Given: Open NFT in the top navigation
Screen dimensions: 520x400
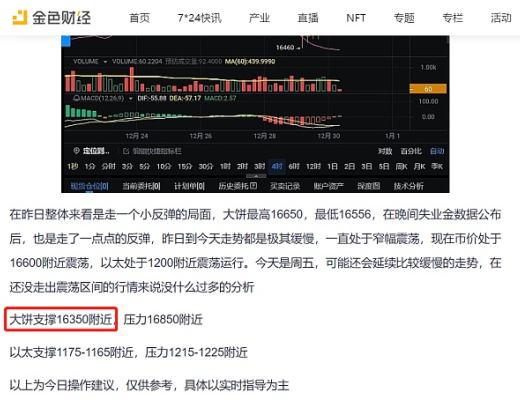Looking at the screenshot, I should [x=356, y=18].
